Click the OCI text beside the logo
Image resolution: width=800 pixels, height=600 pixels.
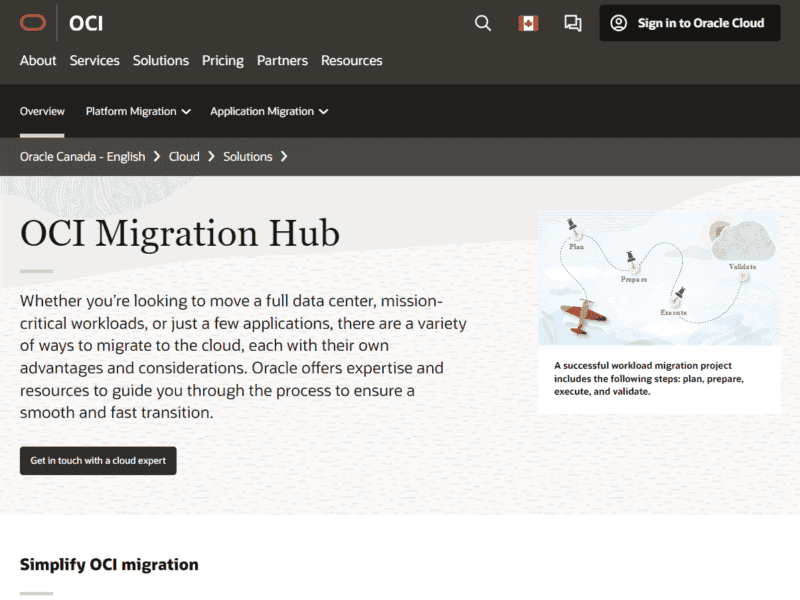click(86, 23)
